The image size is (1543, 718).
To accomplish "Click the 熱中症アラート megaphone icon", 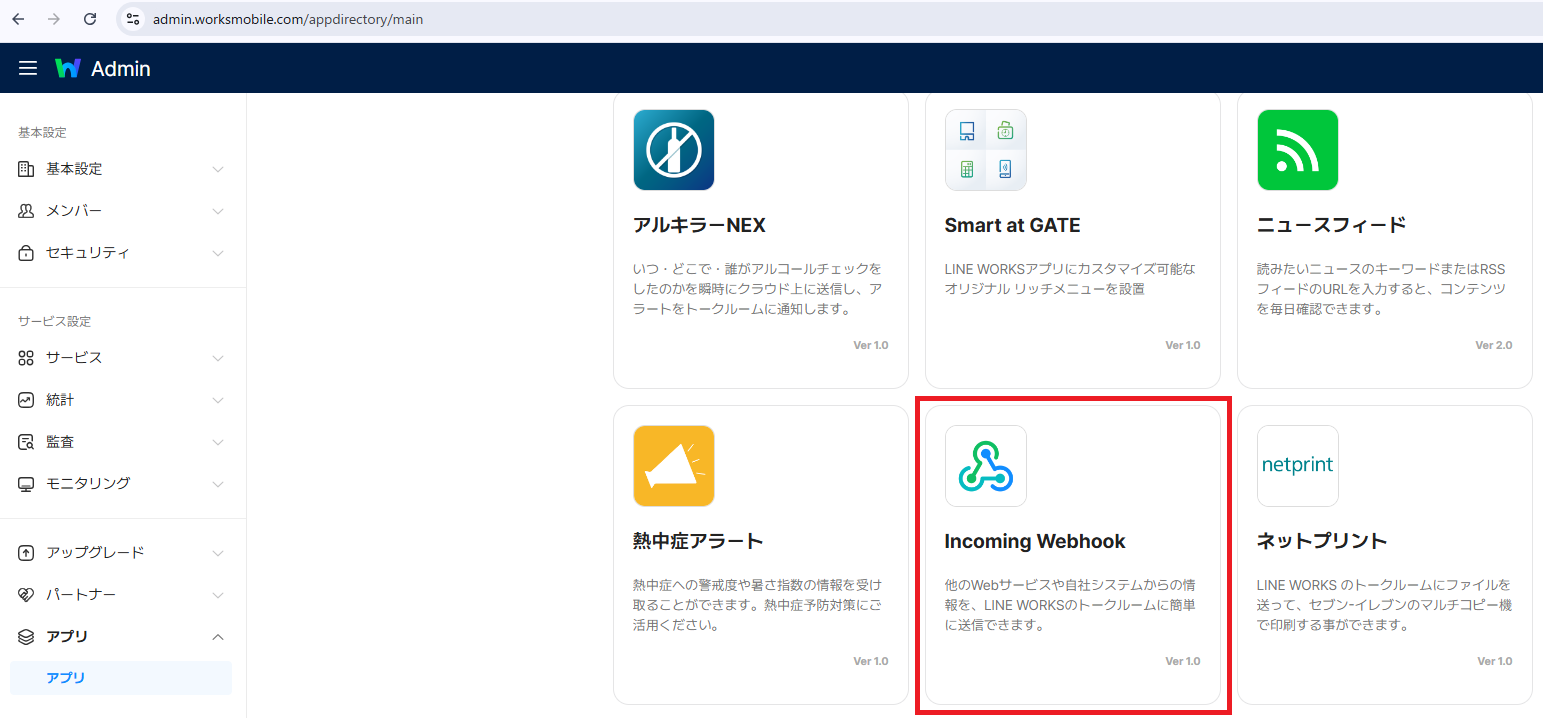I will [674, 466].
